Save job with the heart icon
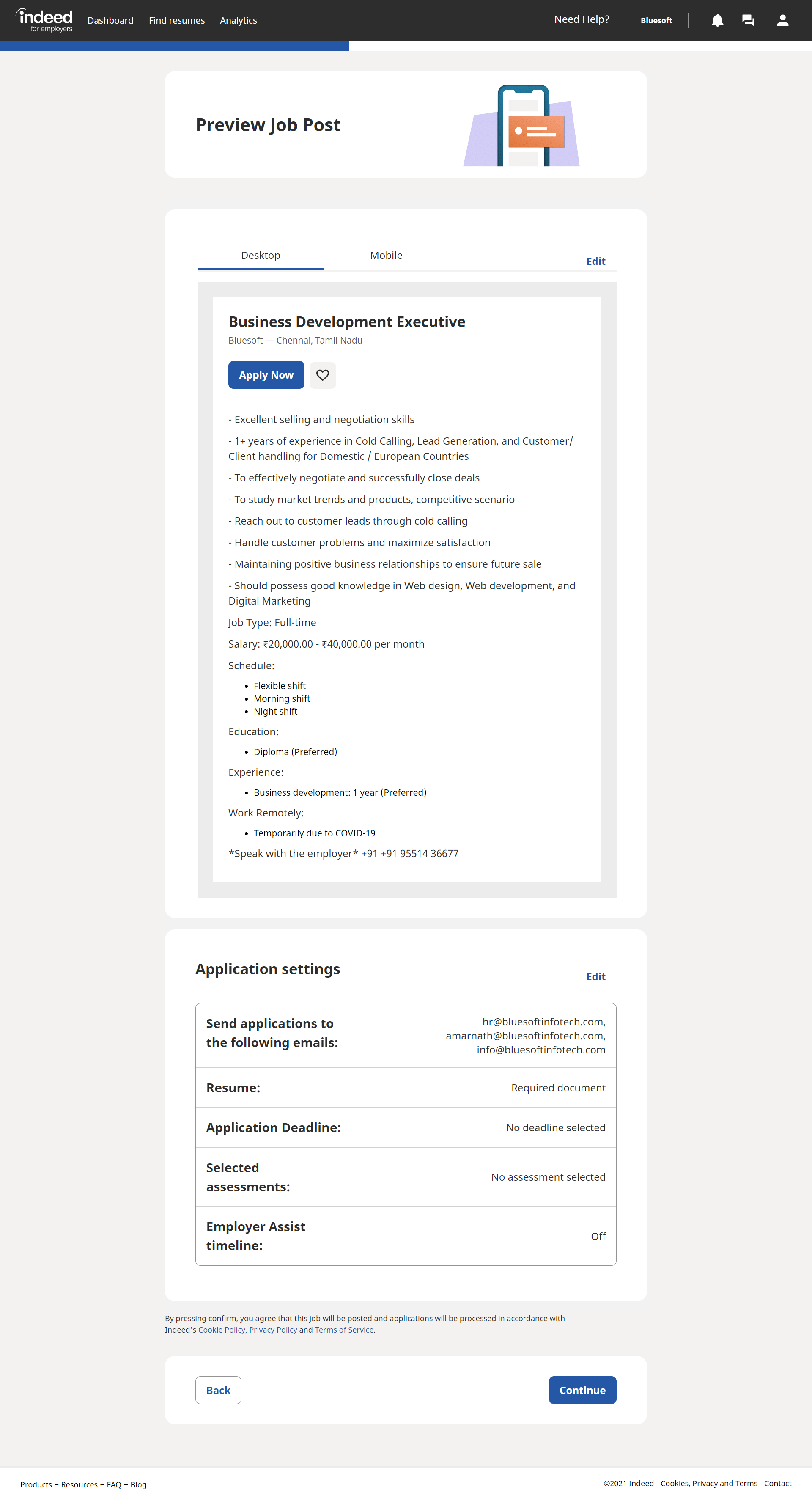Viewport: 812px width, 1498px height. [x=323, y=375]
